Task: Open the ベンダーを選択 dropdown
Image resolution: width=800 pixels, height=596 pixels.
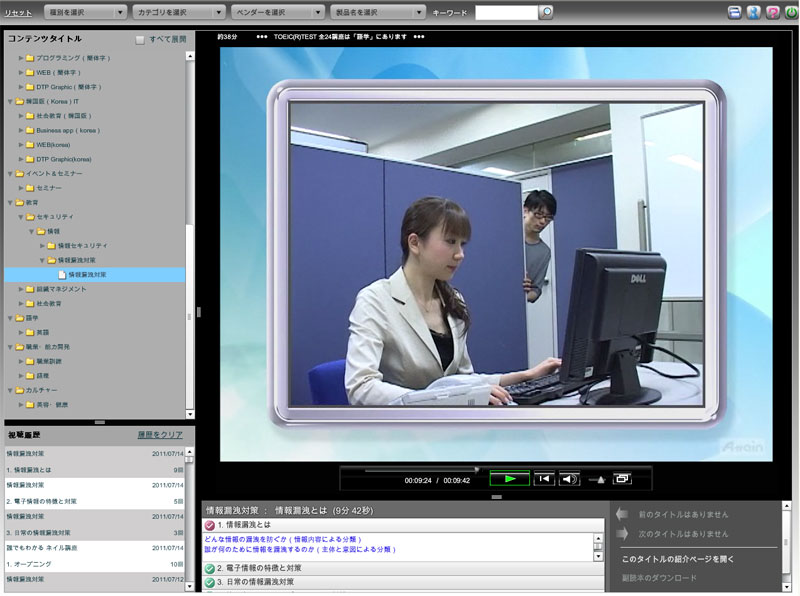Action: point(277,12)
